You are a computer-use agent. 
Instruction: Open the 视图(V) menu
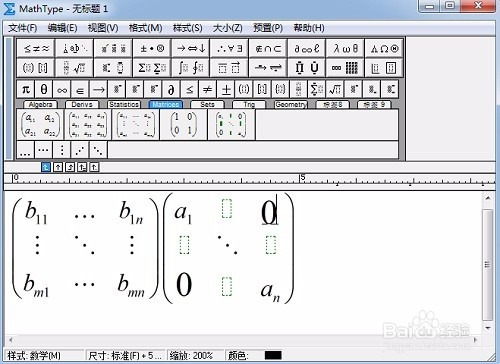coord(103,28)
